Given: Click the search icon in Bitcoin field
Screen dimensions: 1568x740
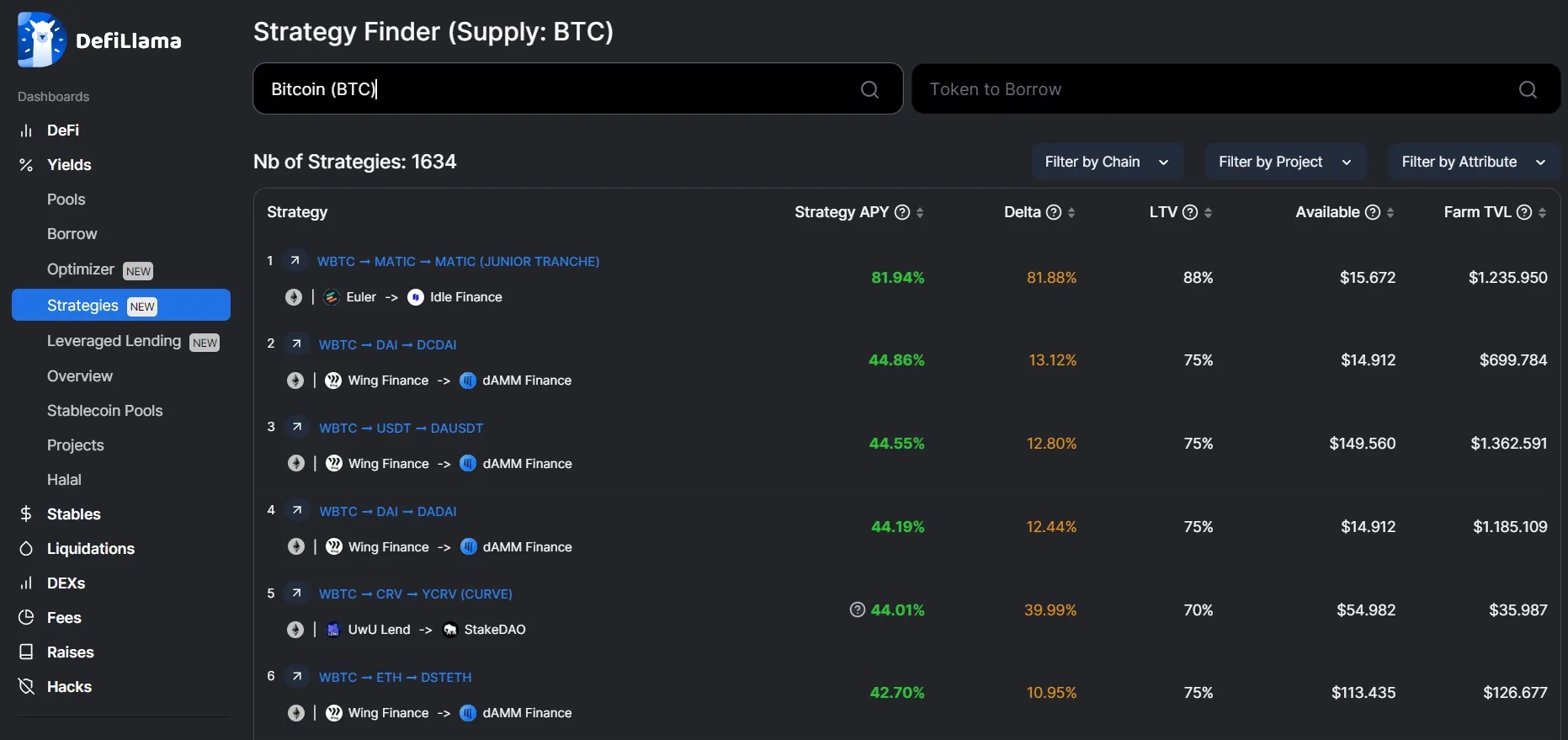Looking at the screenshot, I should (x=869, y=89).
